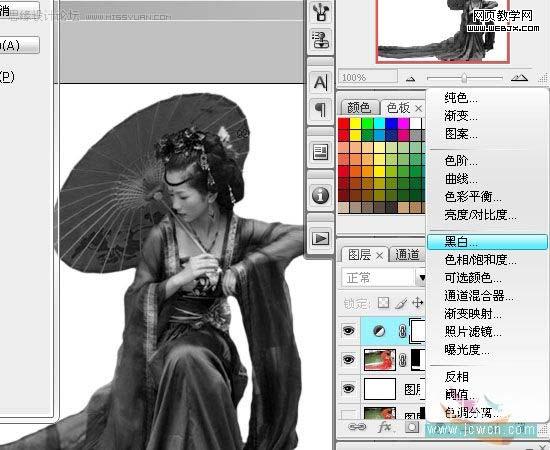Choose 亮度/对比度... from the menu
Viewport: 550px width, 450px height.
tap(480, 215)
